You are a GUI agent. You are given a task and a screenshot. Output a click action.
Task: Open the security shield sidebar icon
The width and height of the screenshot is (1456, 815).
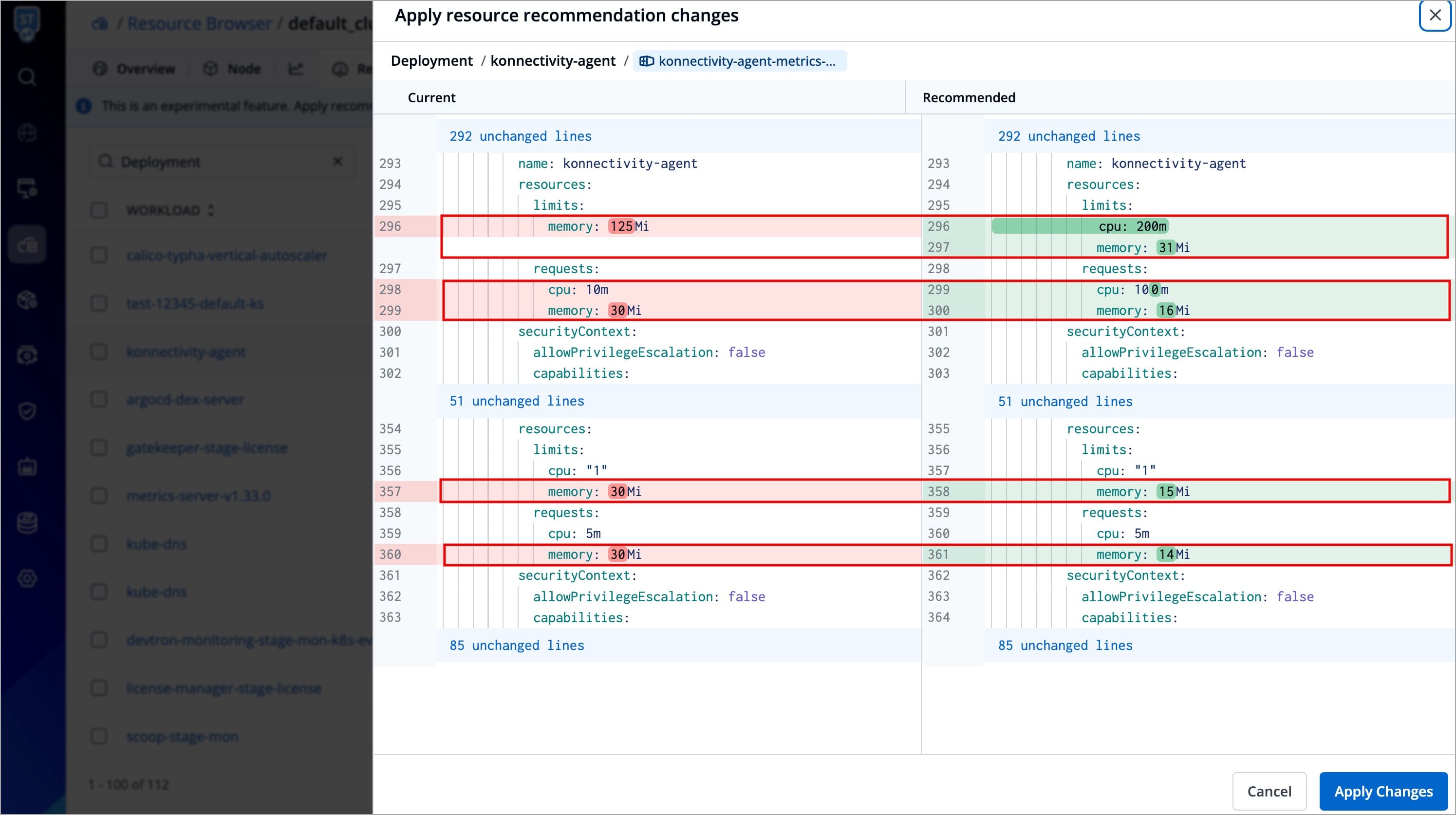coord(27,411)
